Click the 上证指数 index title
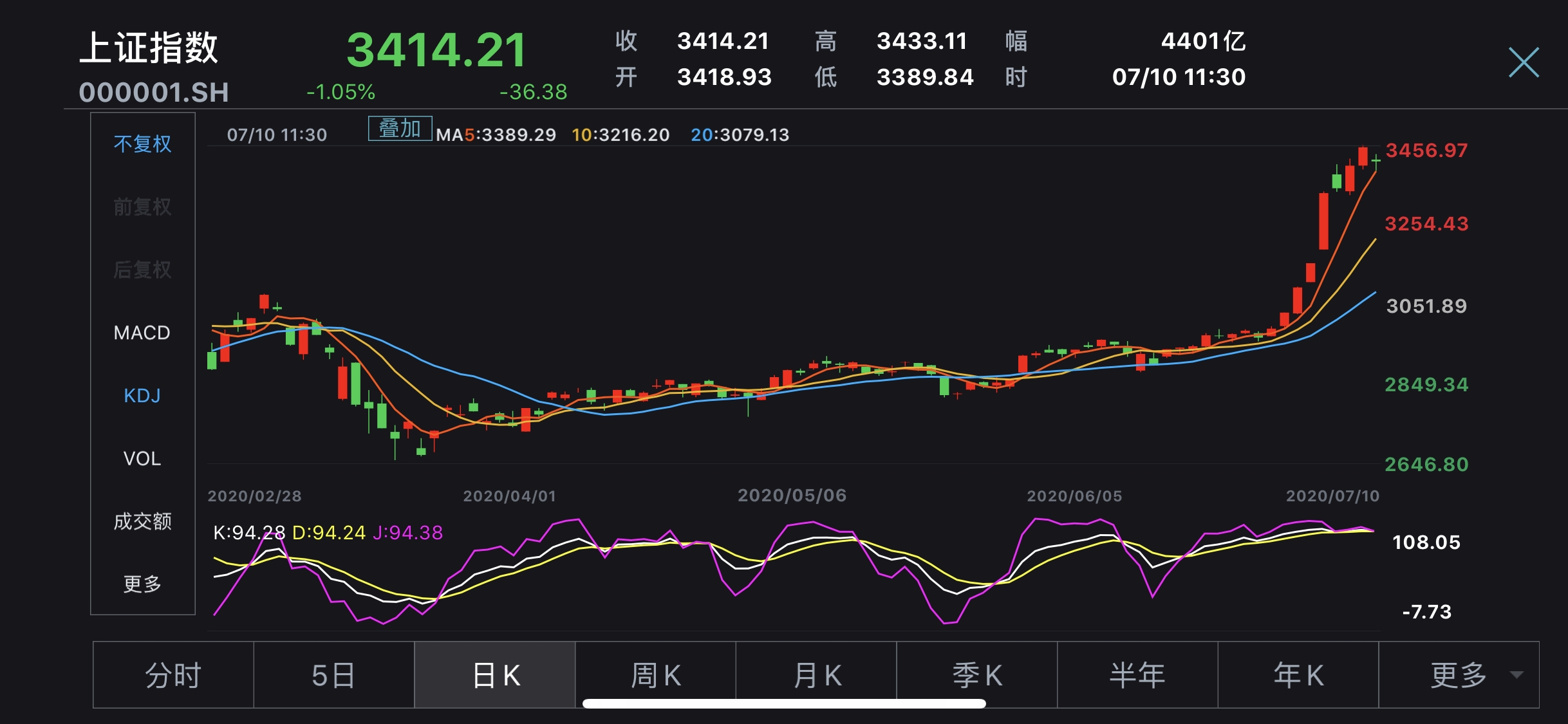 pos(149,48)
